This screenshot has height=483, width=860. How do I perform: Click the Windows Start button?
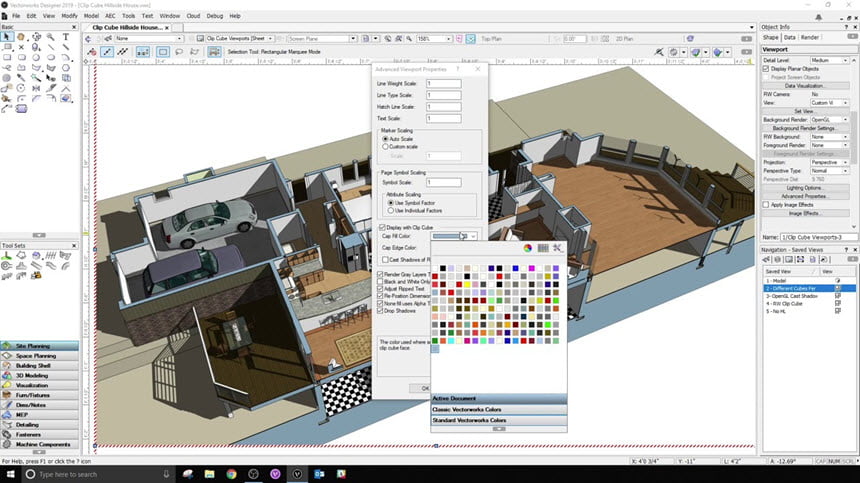point(10,474)
